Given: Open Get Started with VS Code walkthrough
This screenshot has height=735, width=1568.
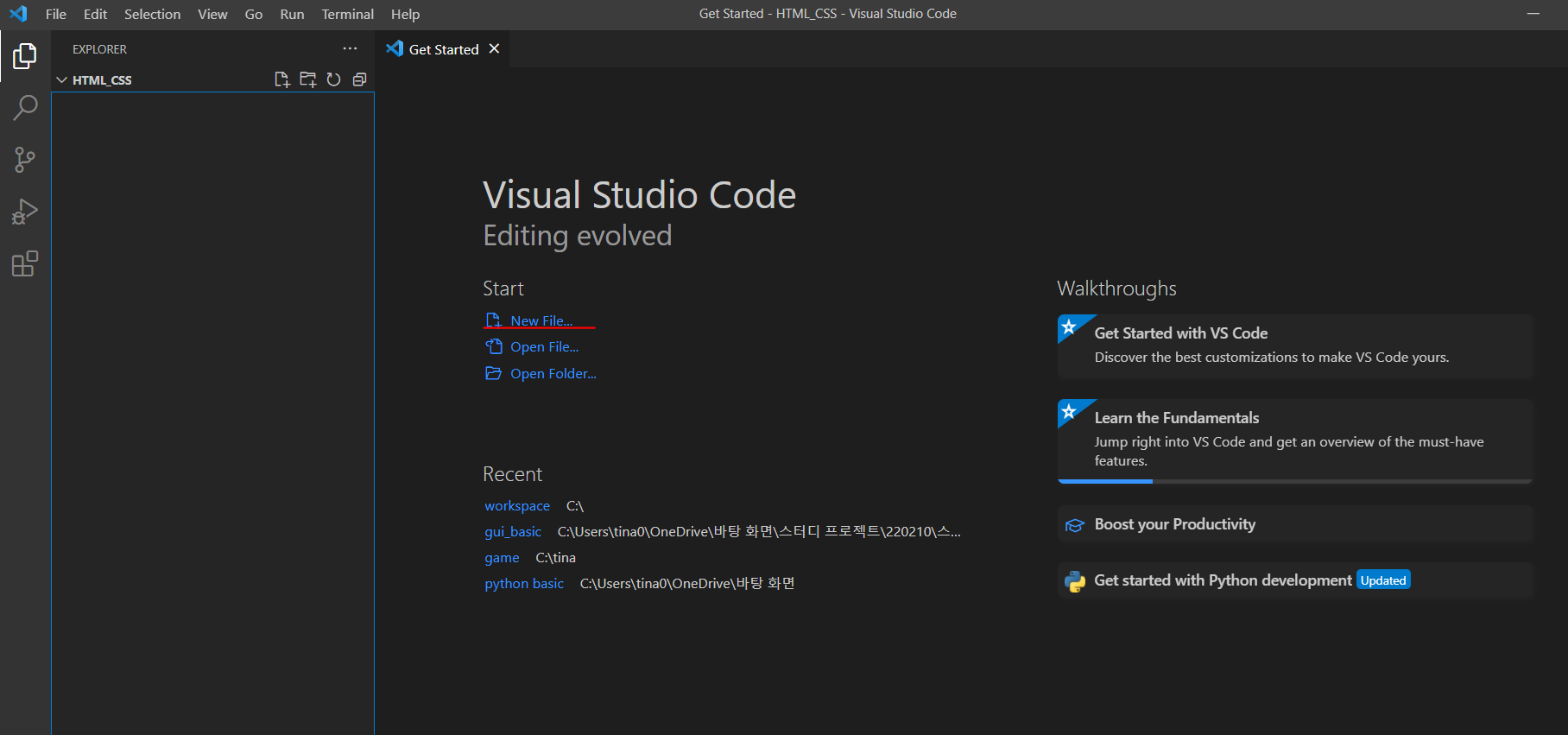Looking at the screenshot, I should point(1295,345).
